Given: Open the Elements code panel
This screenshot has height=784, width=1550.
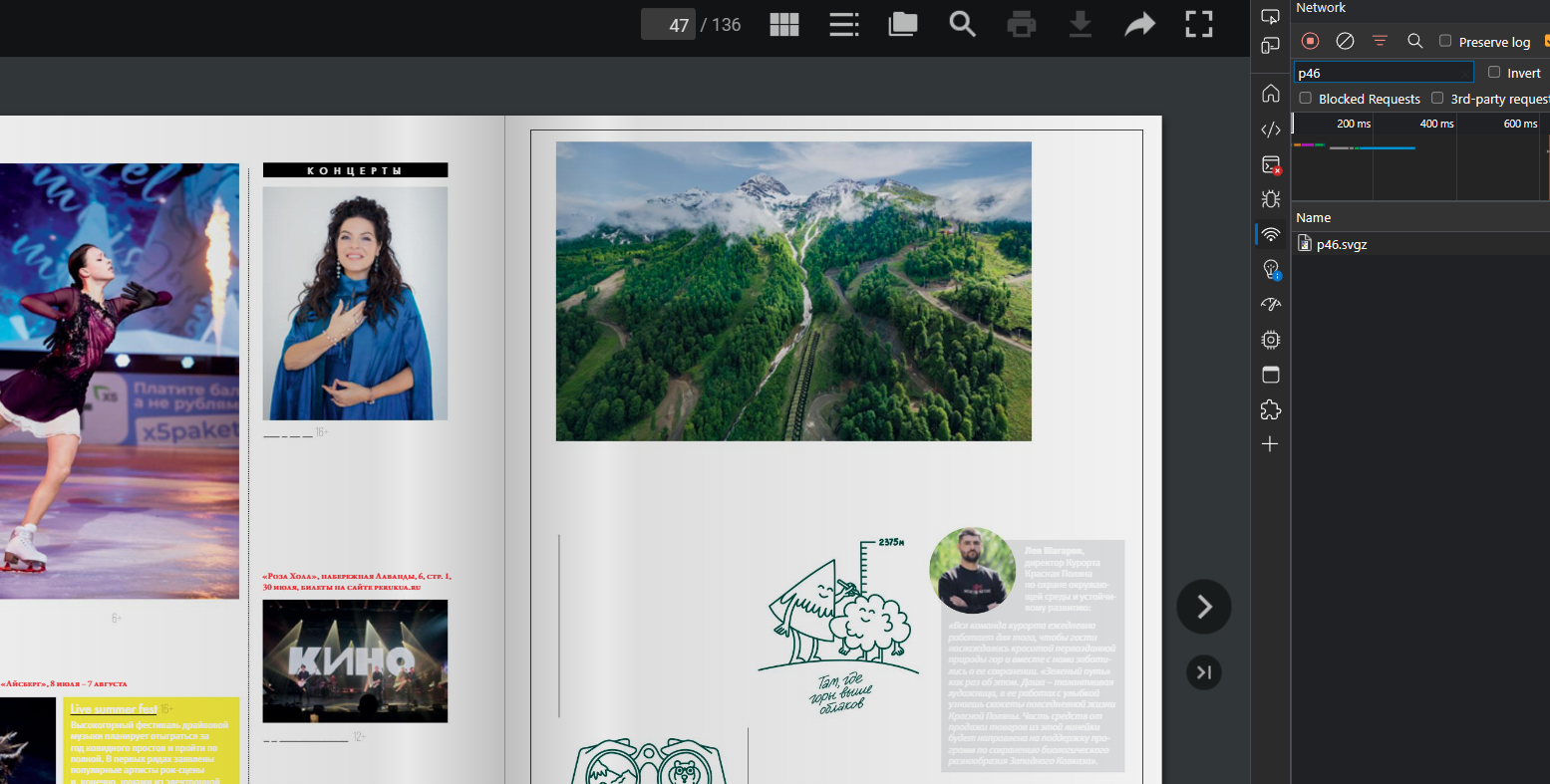Looking at the screenshot, I should pyautogui.click(x=1270, y=130).
